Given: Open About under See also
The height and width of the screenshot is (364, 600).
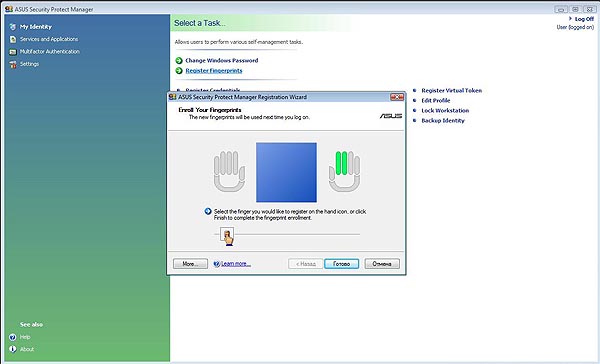Looking at the screenshot, I should pyautogui.click(x=27, y=349).
